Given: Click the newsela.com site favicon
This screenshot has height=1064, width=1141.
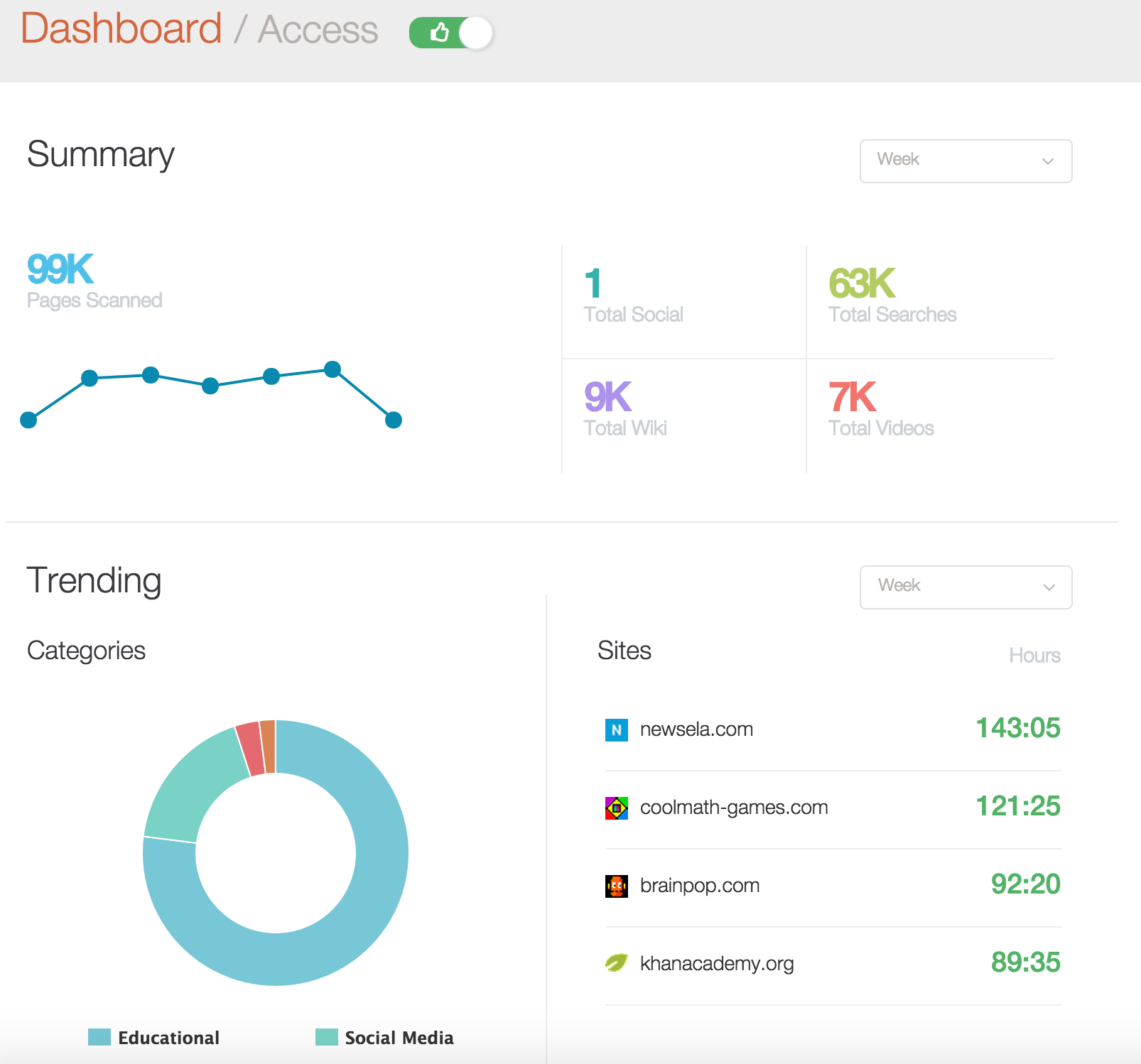Looking at the screenshot, I should click(616, 729).
